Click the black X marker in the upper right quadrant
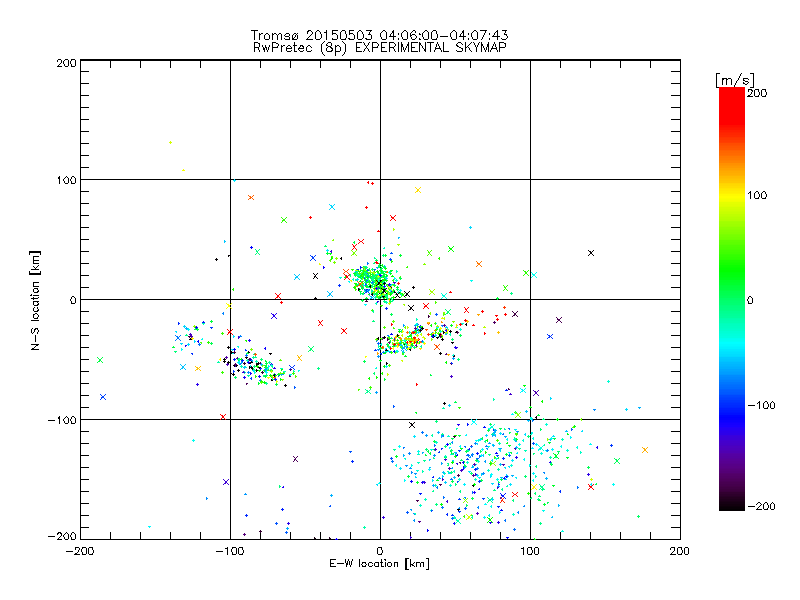This screenshot has height=600, width=800. coord(591,253)
